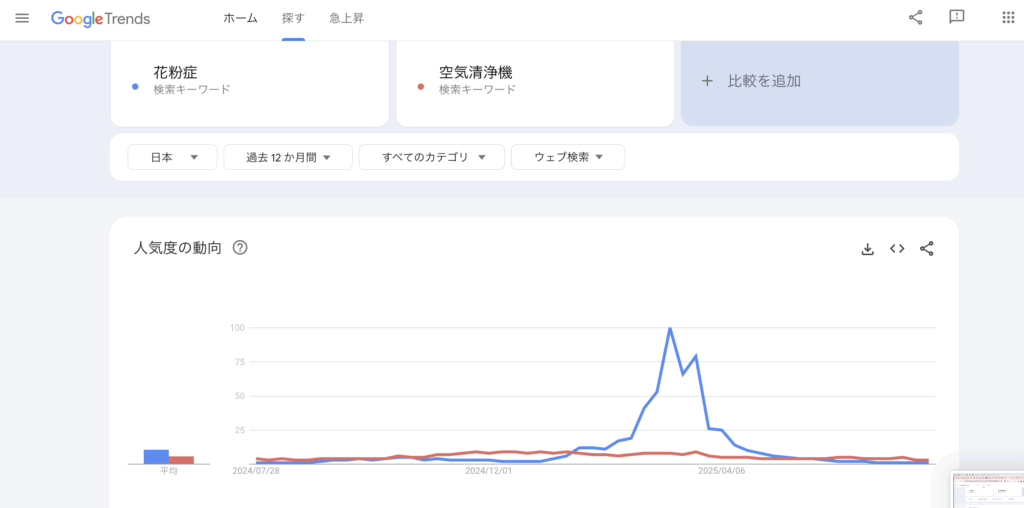Click the blue average bar
The width and height of the screenshot is (1024, 508).
point(156,457)
